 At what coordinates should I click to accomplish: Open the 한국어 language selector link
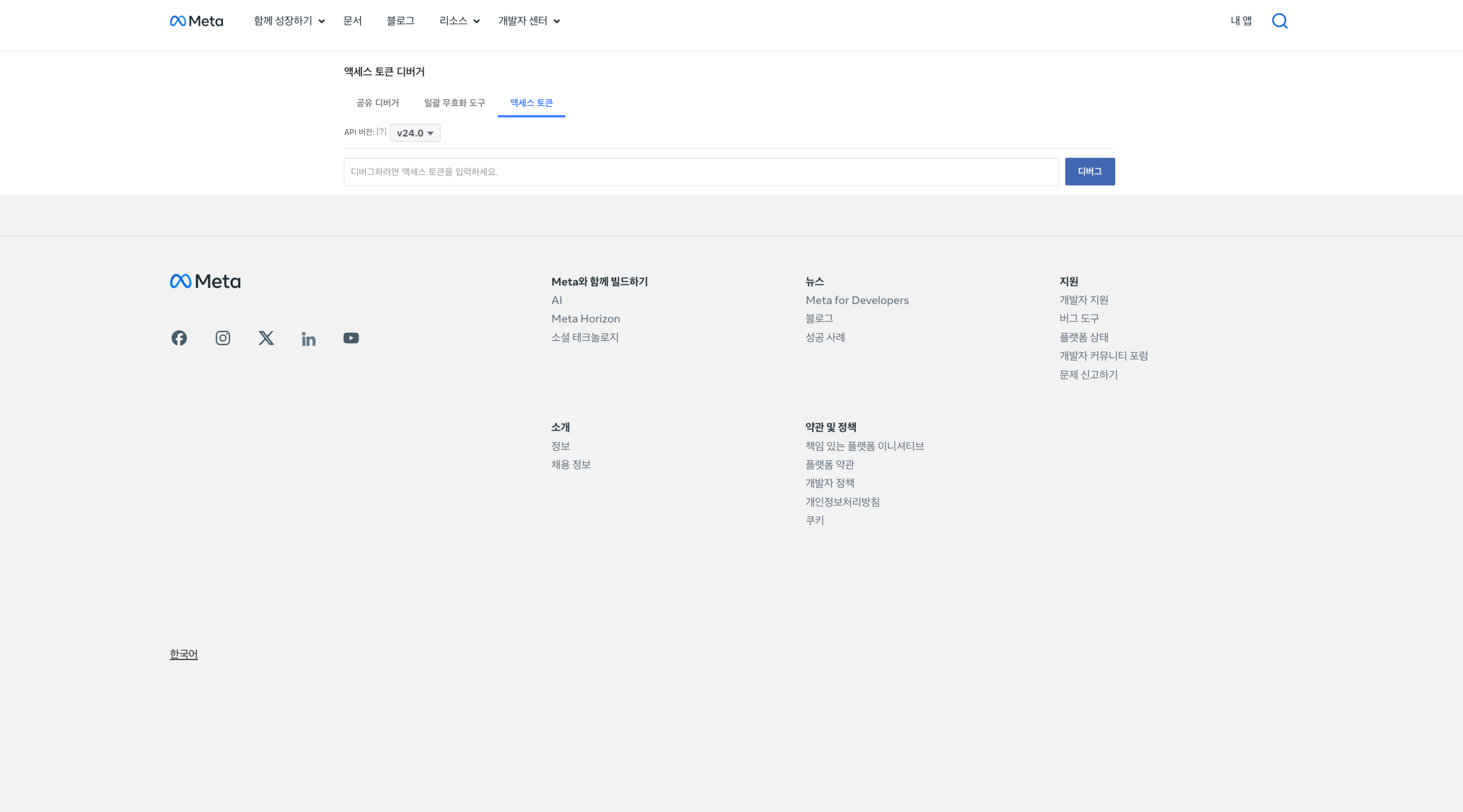pyautogui.click(x=183, y=654)
